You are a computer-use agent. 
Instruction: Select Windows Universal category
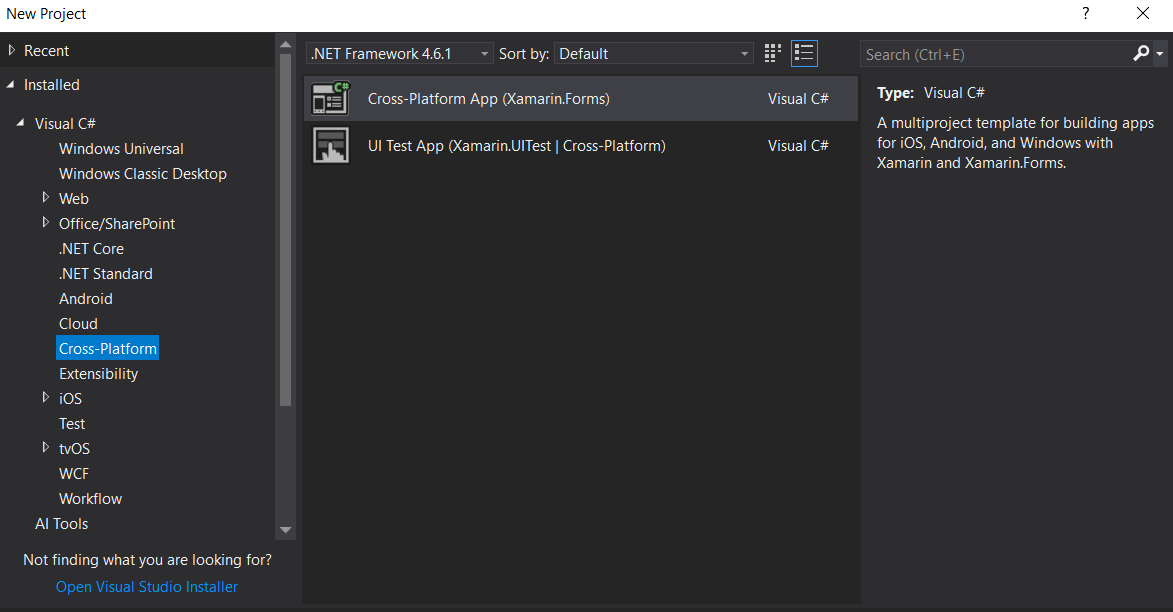pyautogui.click(x=121, y=148)
